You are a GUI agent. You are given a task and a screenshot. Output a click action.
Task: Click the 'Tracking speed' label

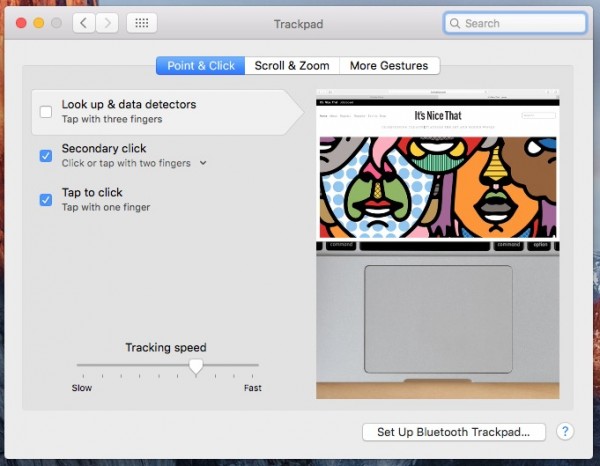(x=166, y=347)
